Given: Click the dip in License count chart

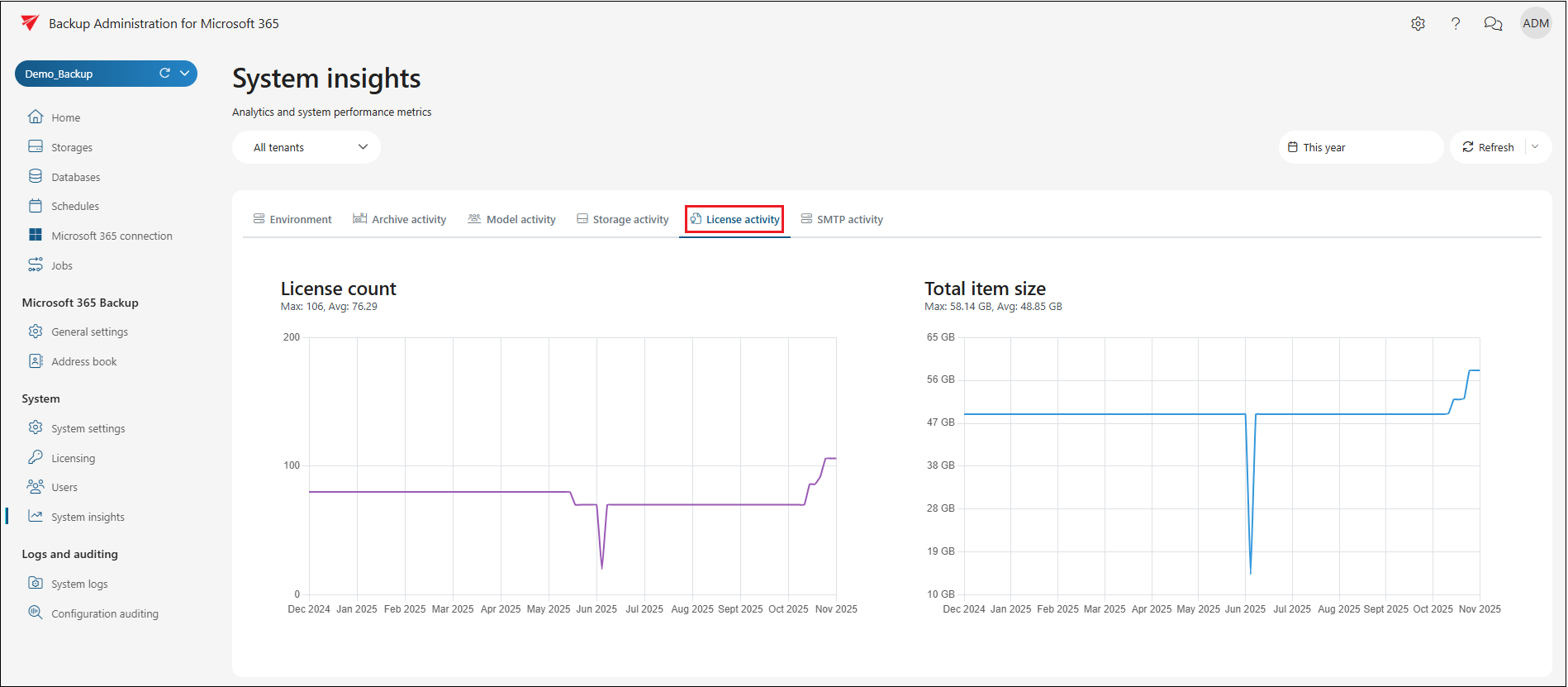Looking at the screenshot, I should pos(601,566).
